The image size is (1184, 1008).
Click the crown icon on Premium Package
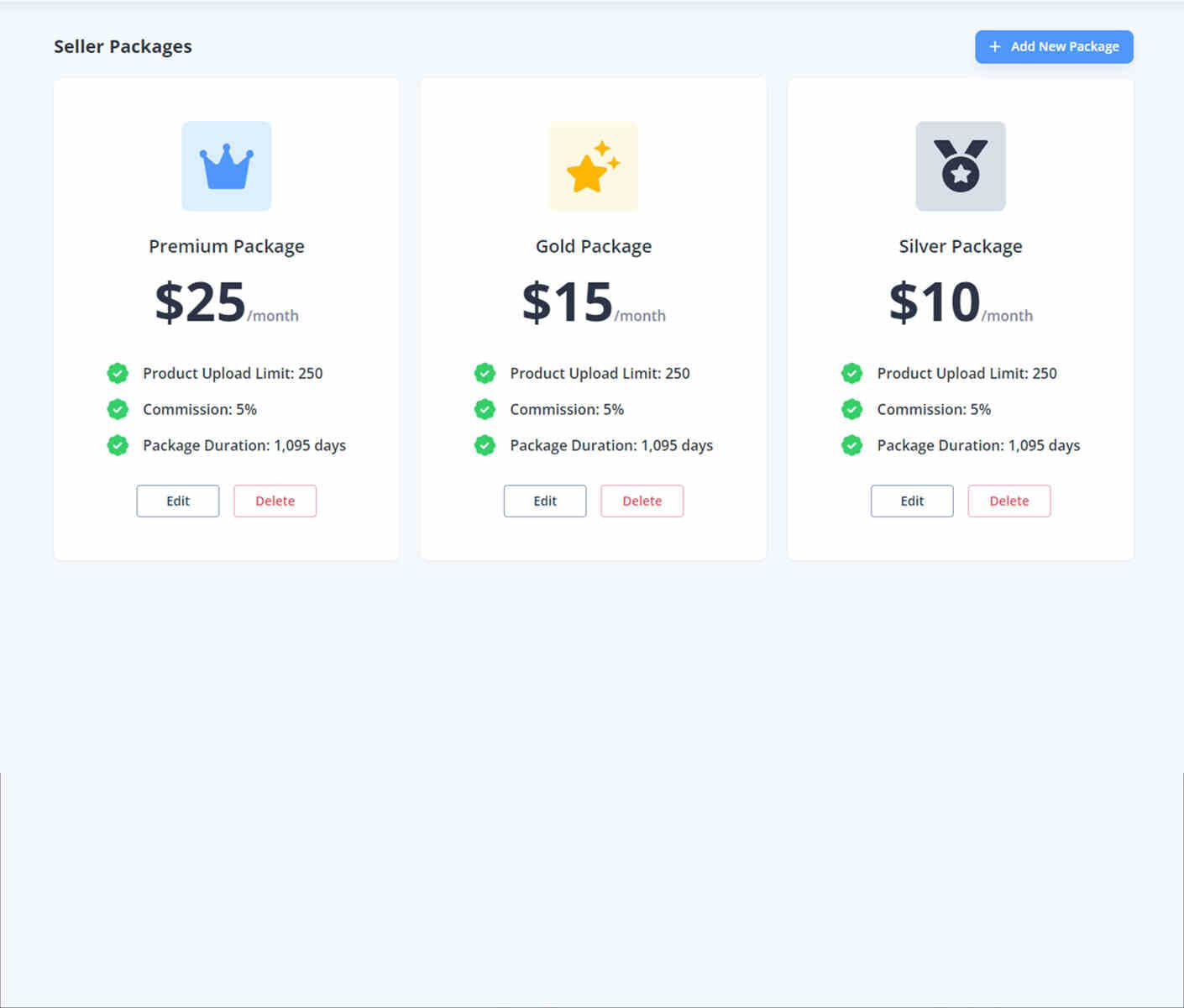(226, 165)
